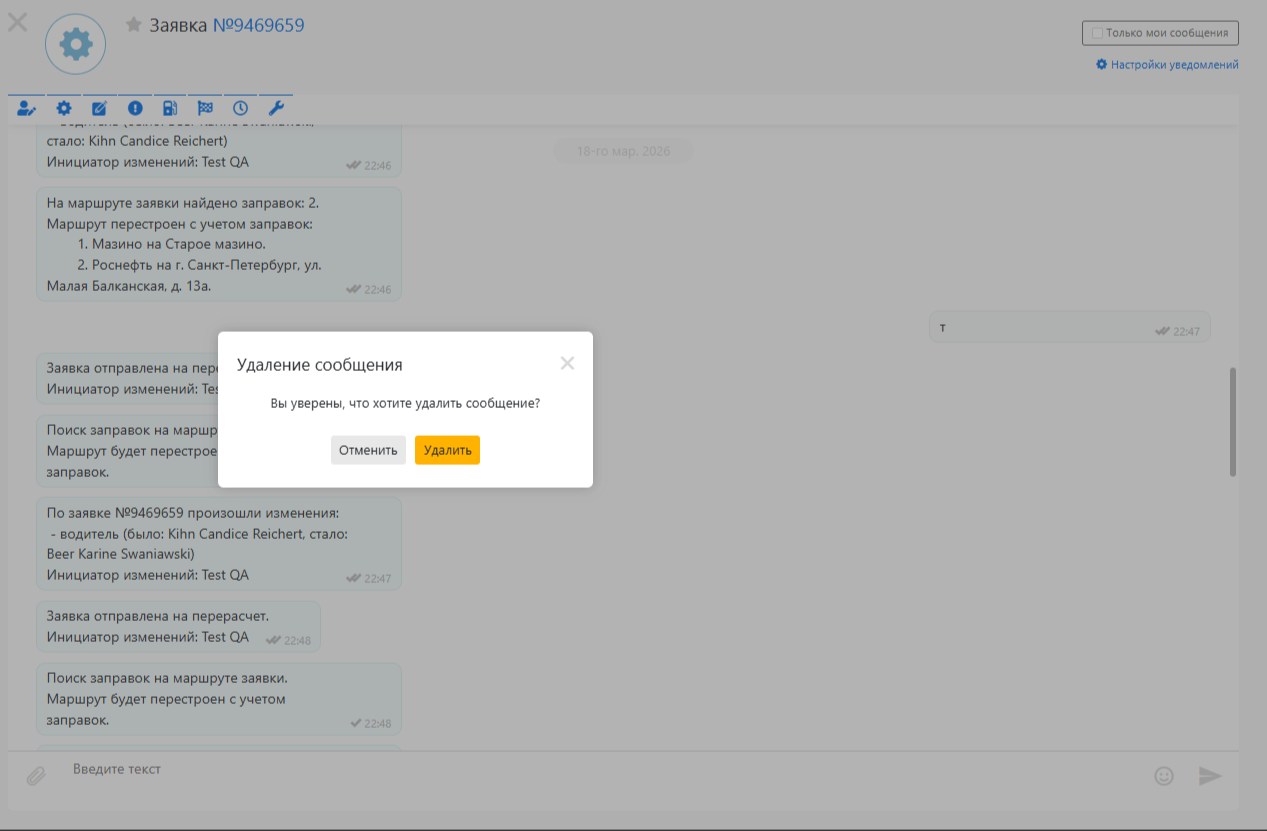Confirm deletion with the 'Удалить' button

pyautogui.click(x=447, y=450)
